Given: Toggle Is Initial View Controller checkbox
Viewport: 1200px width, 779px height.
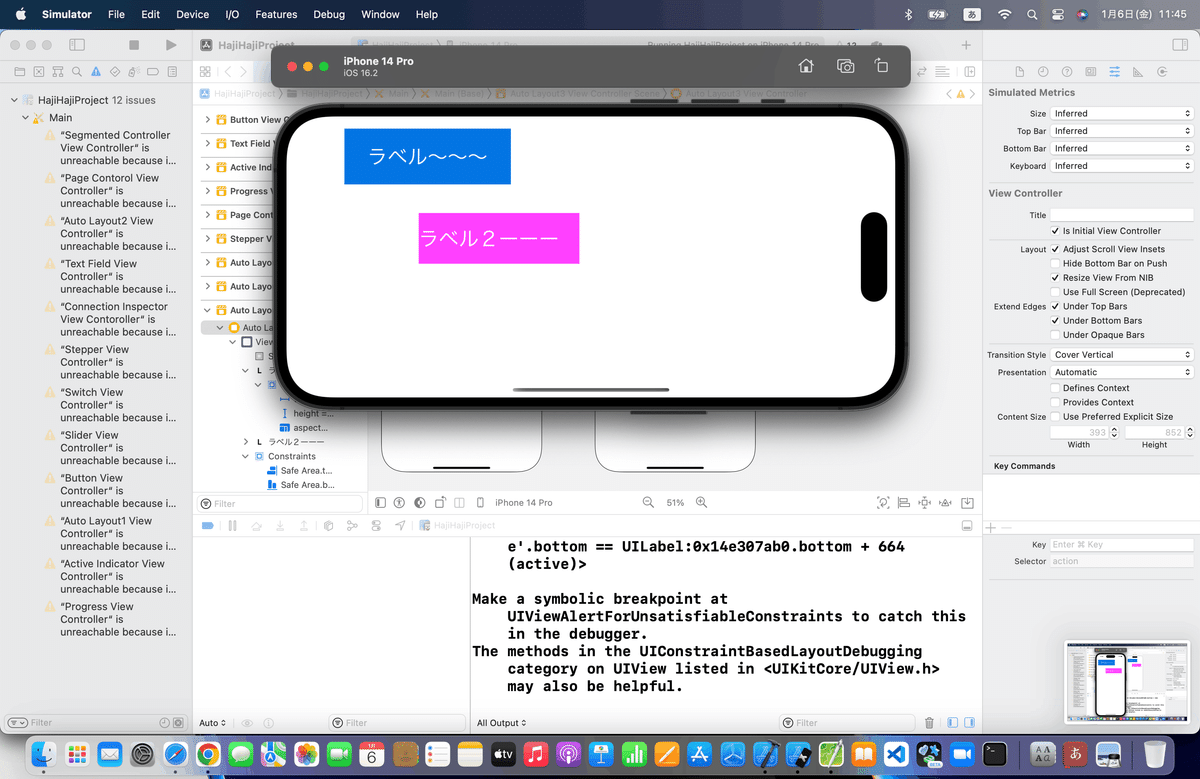Looking at the screenshot, I should [1055, 231].
